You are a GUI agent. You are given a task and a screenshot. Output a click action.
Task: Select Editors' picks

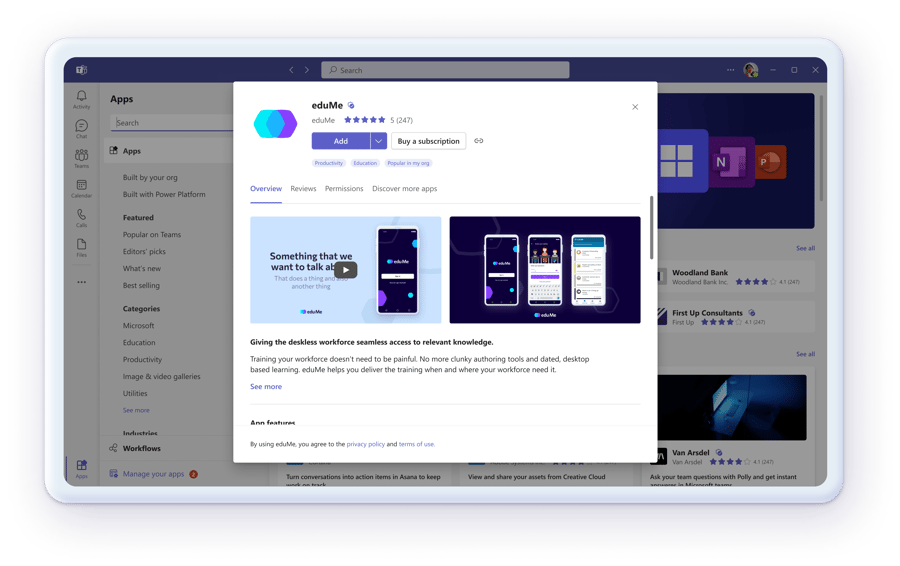coord(144,251)
